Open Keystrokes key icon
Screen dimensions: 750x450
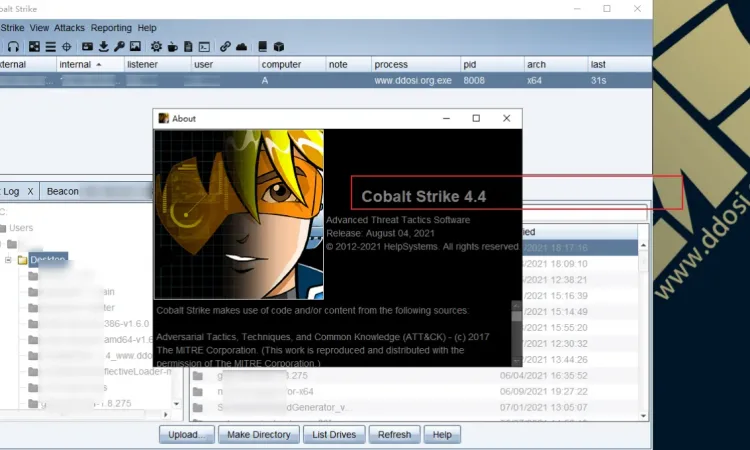[119, 46]
